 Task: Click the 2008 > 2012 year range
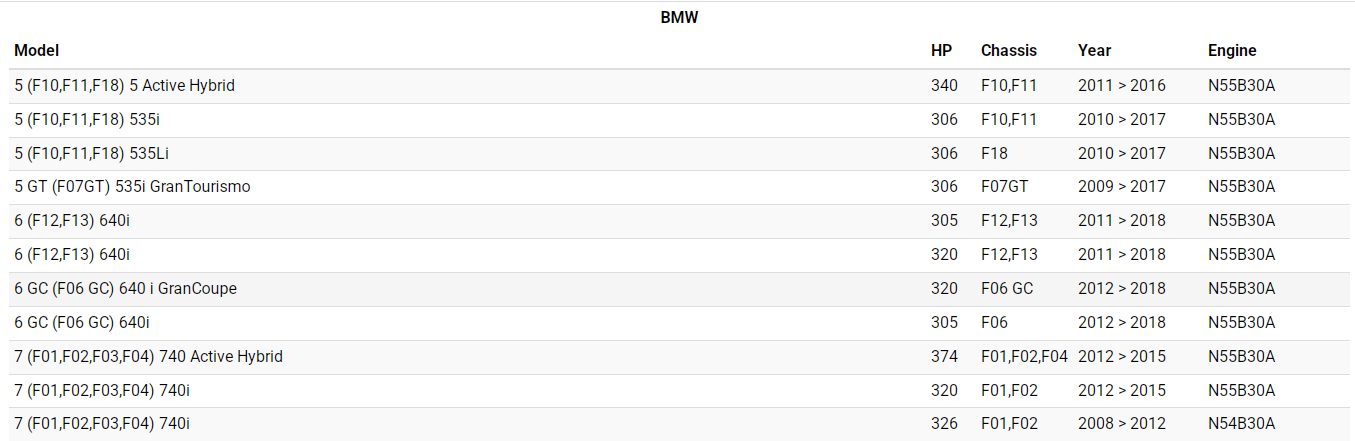pos(1121,424)
